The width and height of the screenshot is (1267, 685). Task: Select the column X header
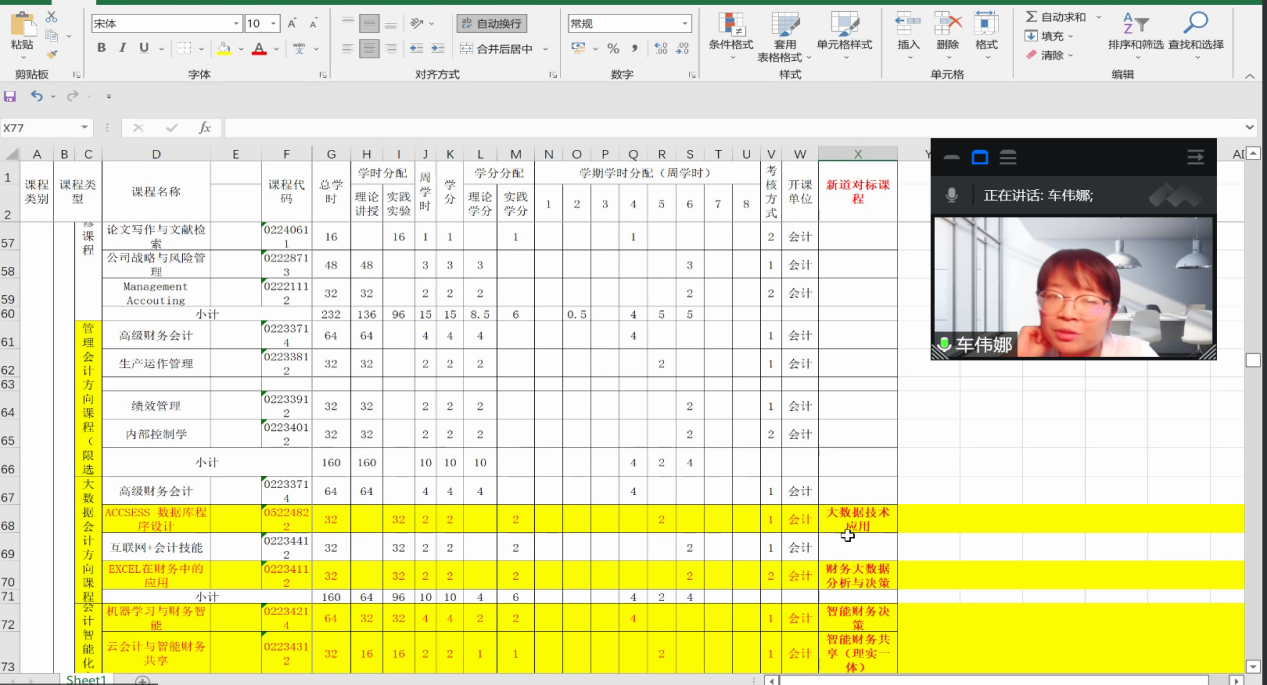click(x=857, y=153)
